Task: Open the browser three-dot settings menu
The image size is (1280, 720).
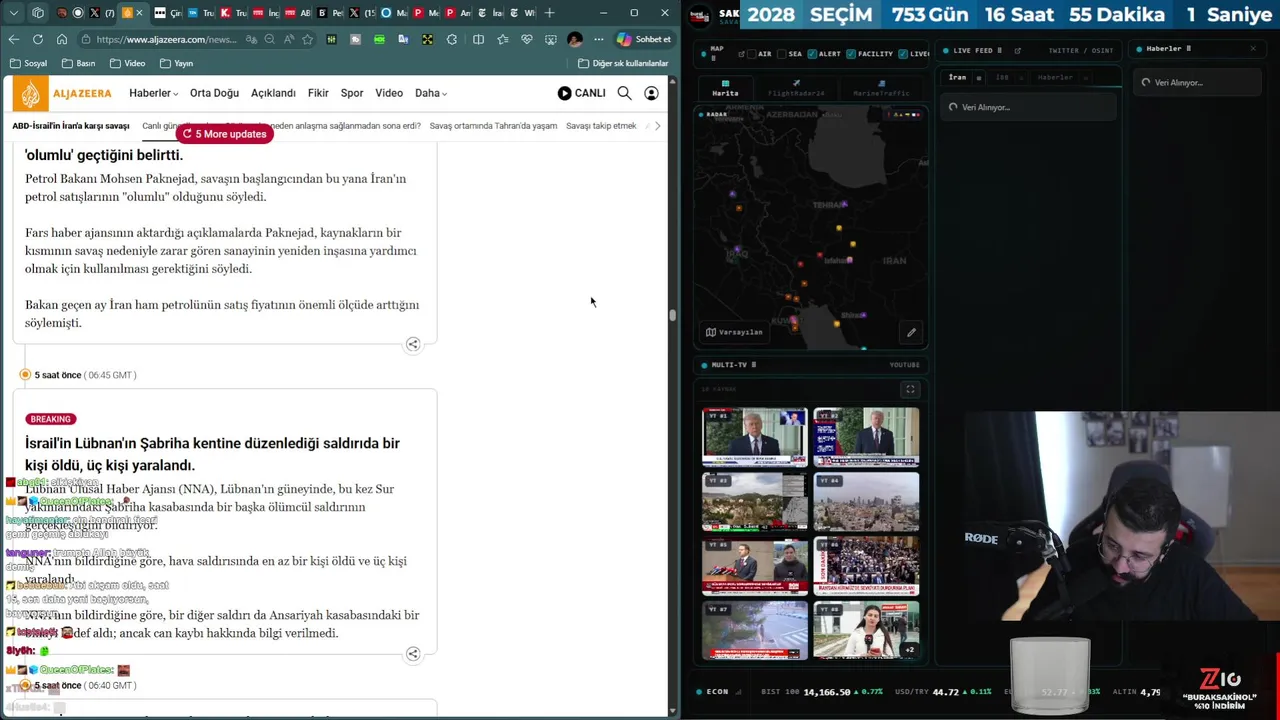Action: pyautogui.click(x=599, y=39)
